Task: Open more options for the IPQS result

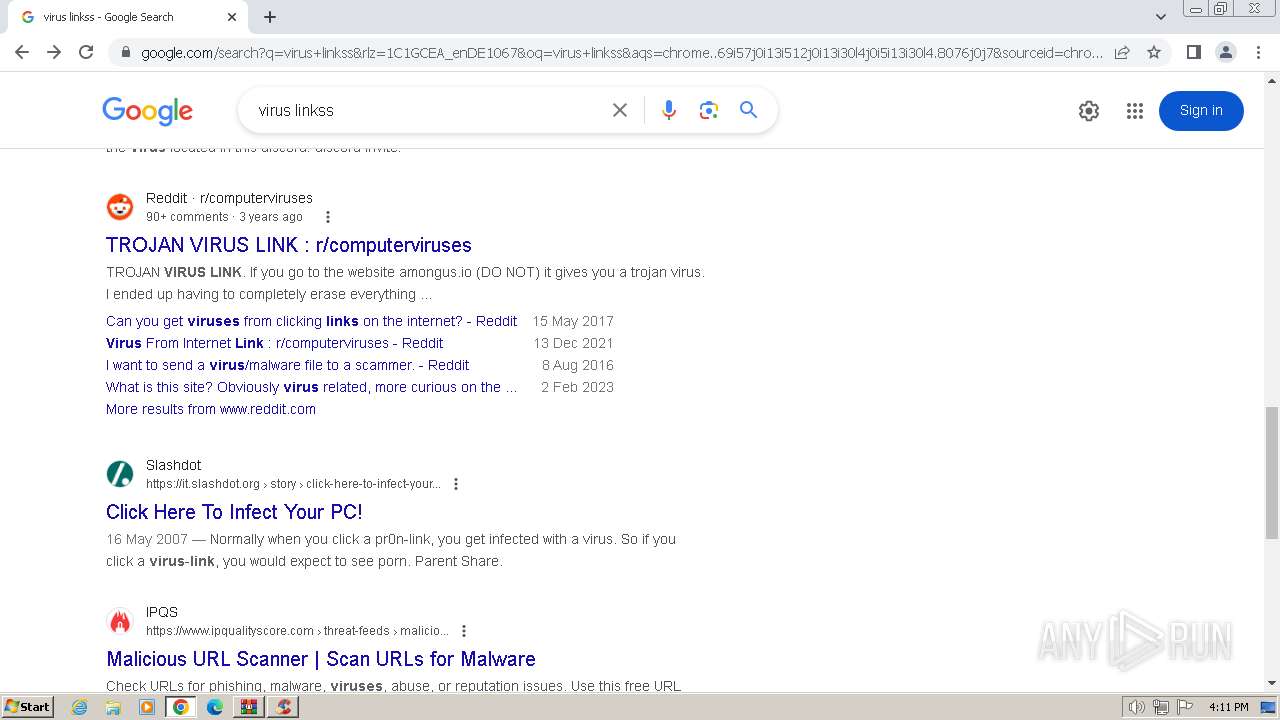Action: tap(463, 631)
